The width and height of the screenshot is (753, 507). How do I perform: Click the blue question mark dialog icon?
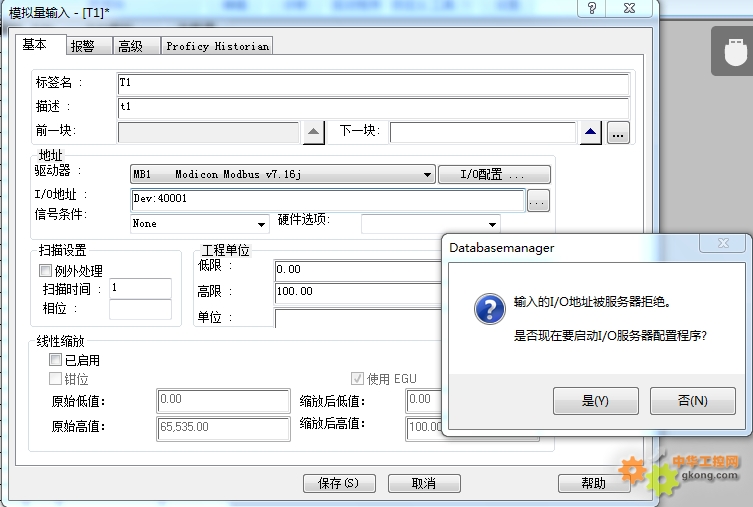tap(489, 309)
